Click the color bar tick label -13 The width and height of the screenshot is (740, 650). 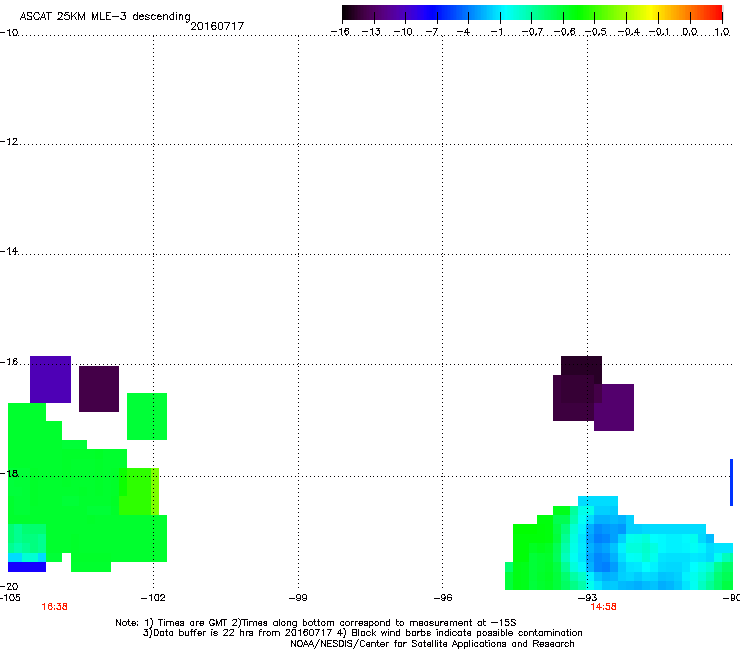[x=371, y=32]
